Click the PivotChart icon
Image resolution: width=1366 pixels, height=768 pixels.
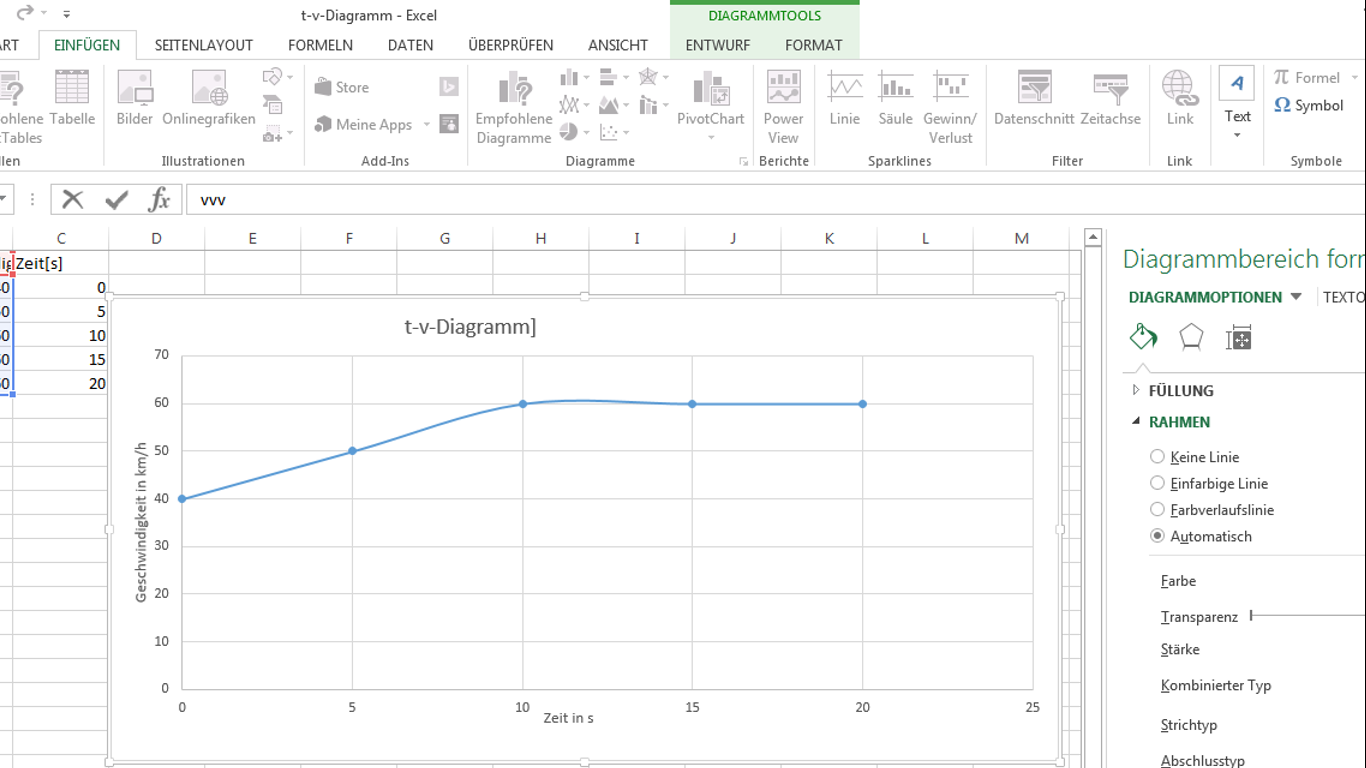[x=711, y=89]
